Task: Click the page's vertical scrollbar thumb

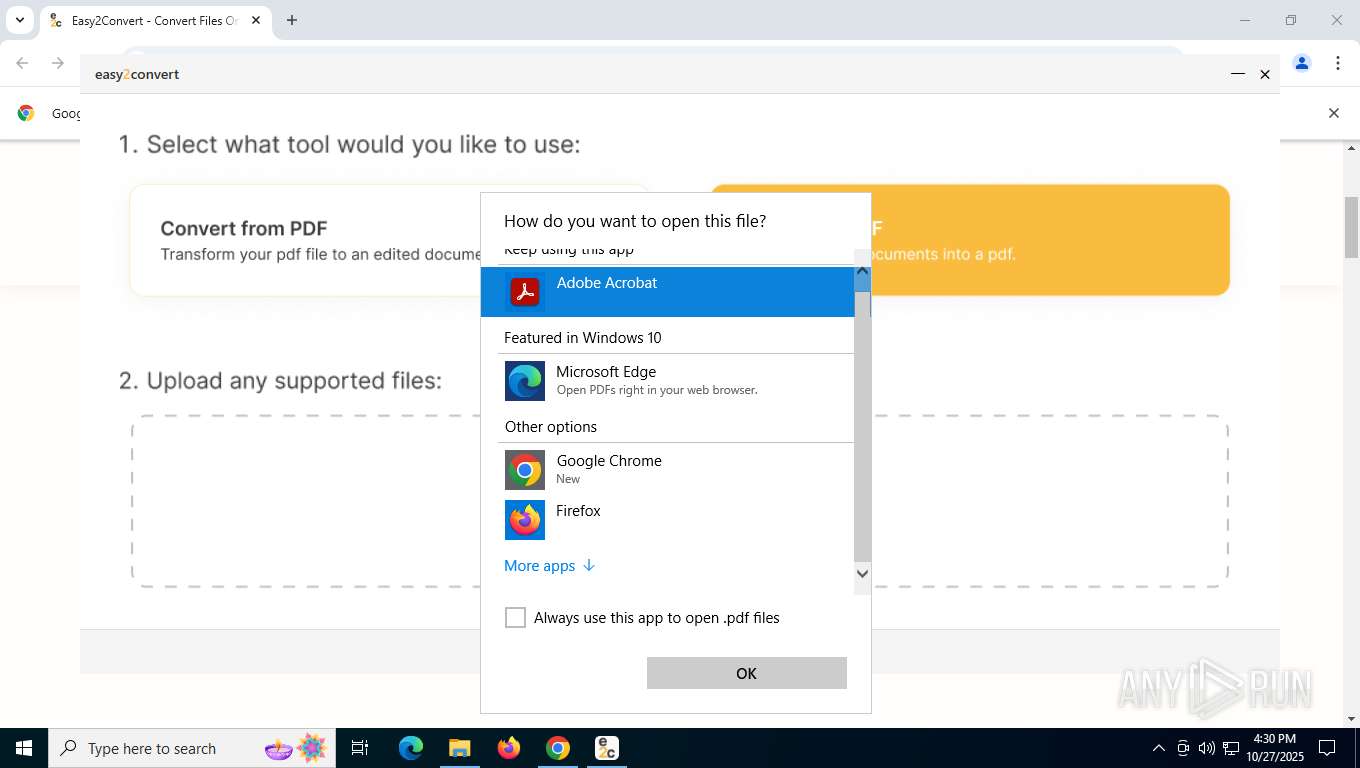Action: point(1351,227)
